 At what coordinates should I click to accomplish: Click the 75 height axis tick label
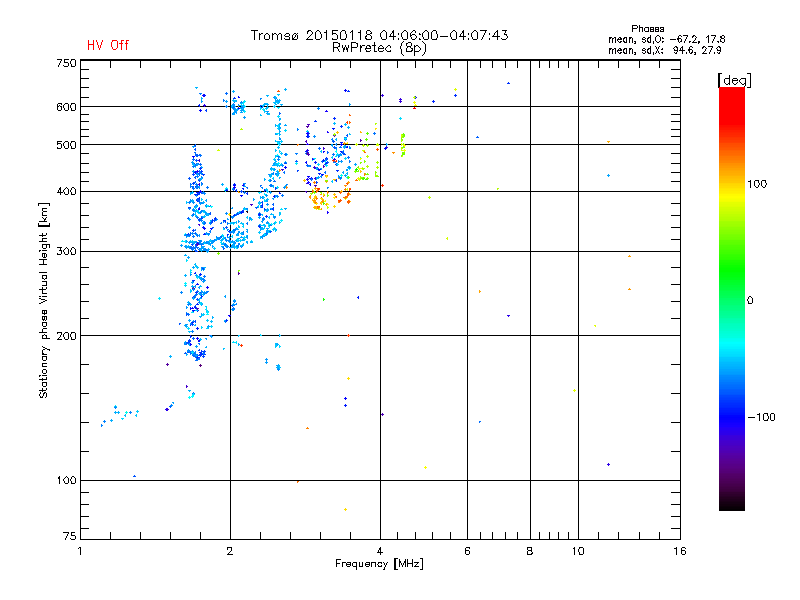tap(70, 536)
